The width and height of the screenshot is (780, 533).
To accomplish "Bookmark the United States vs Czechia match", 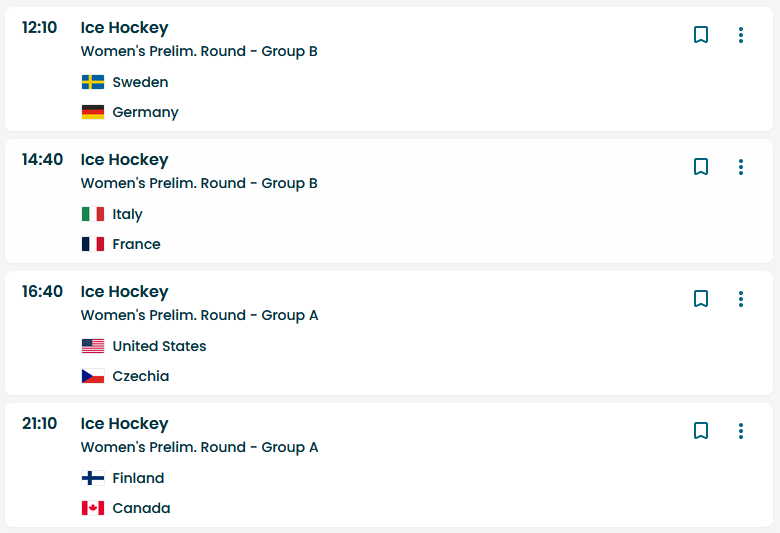I will (x=701, y=299).
